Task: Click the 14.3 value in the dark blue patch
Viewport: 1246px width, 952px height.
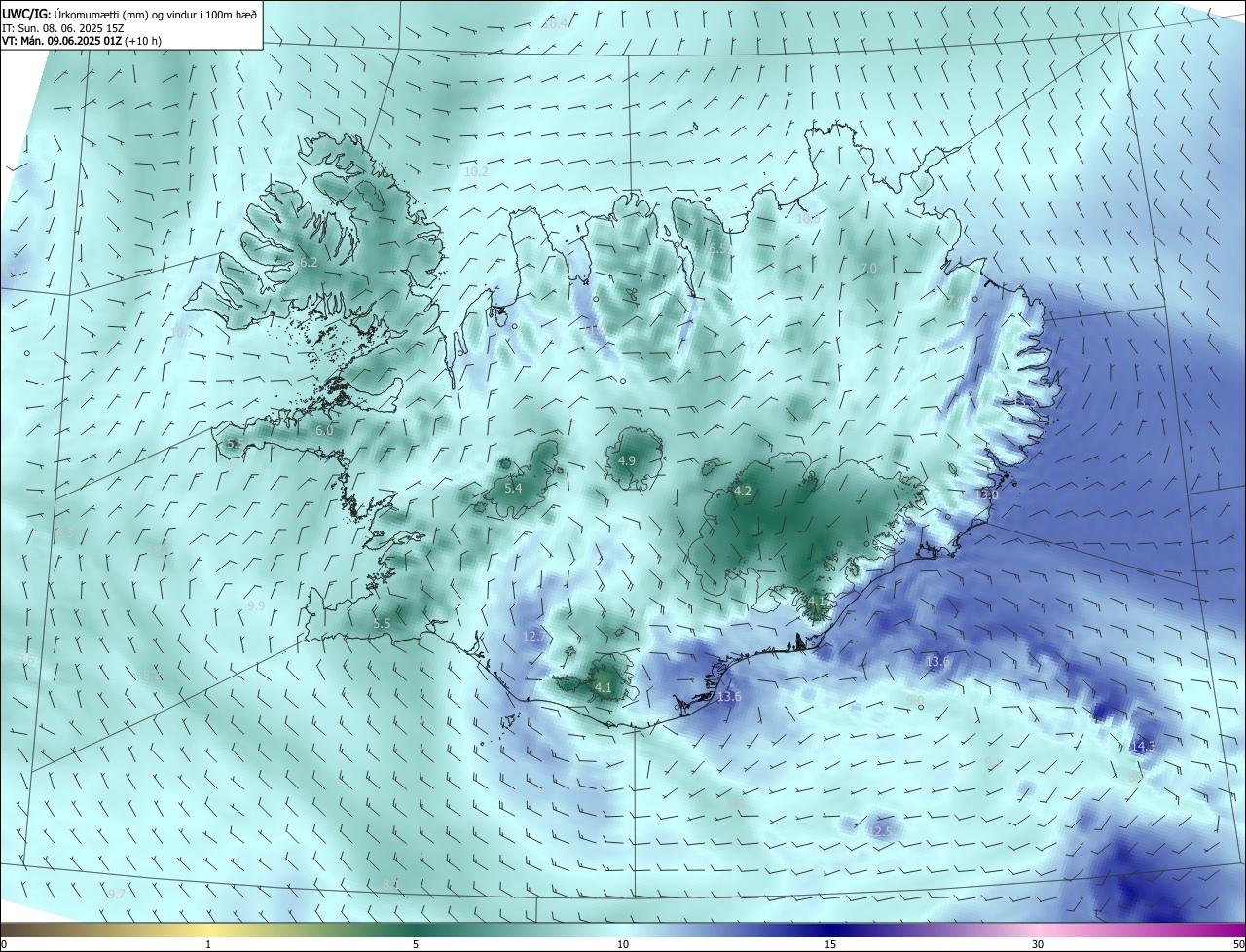Action: click(x=1142, y=746)
